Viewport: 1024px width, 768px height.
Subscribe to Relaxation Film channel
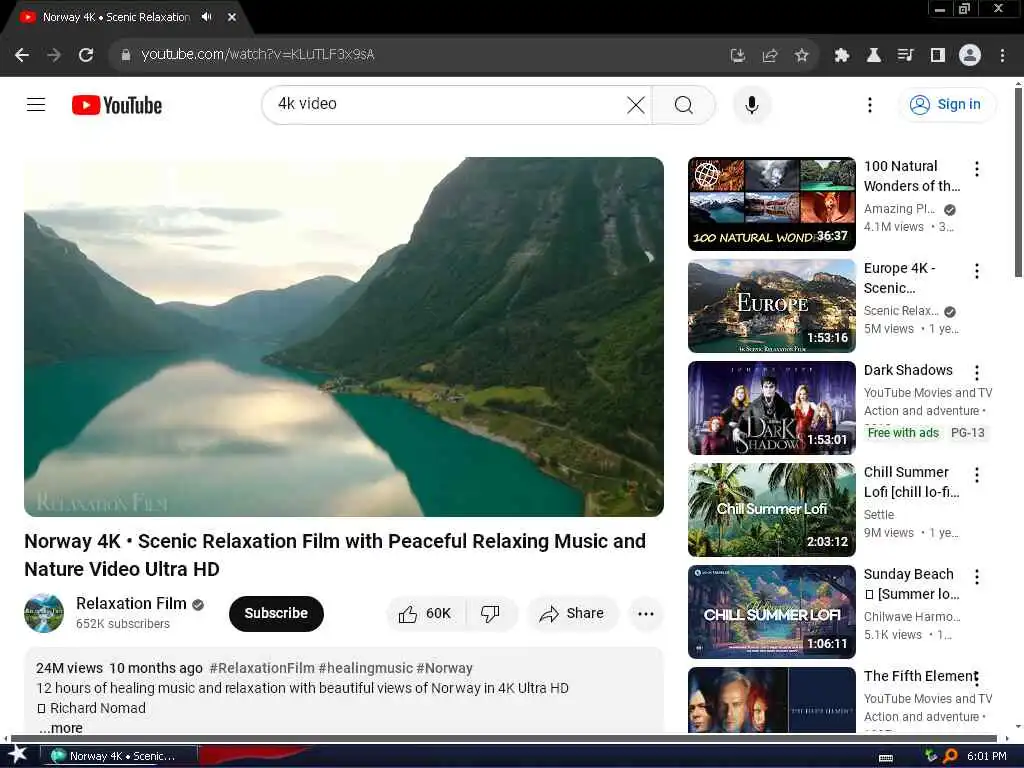coord(276,613)
